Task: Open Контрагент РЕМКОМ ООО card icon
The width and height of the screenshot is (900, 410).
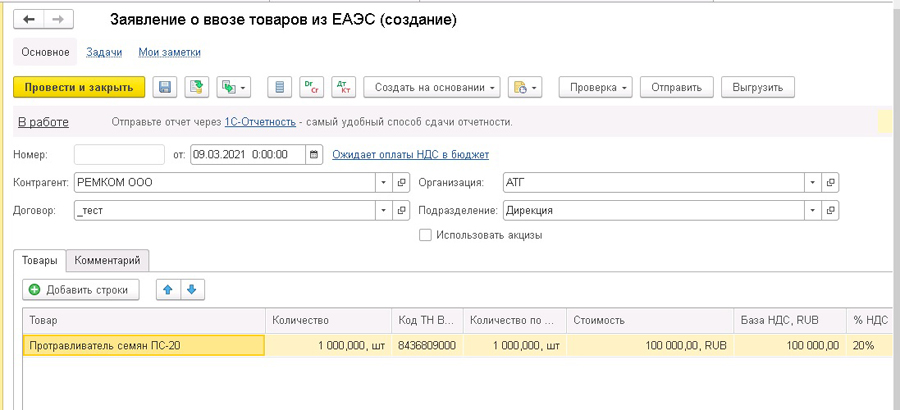Action: (401, 183)
